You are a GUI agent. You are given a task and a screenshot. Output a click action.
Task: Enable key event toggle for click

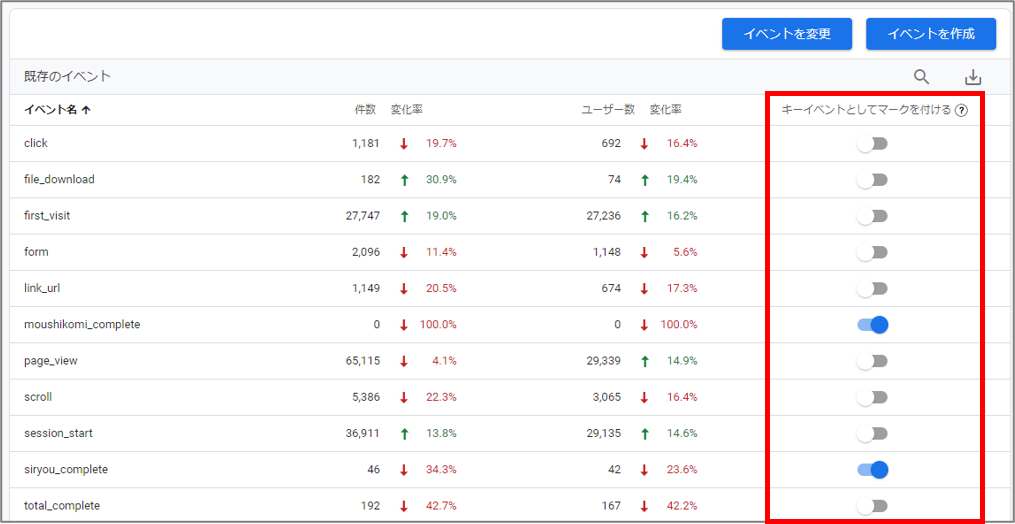point(872,143)
